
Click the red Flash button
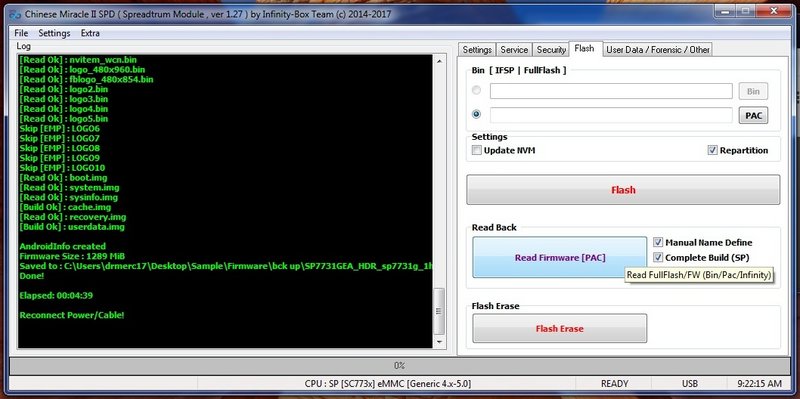623,190
